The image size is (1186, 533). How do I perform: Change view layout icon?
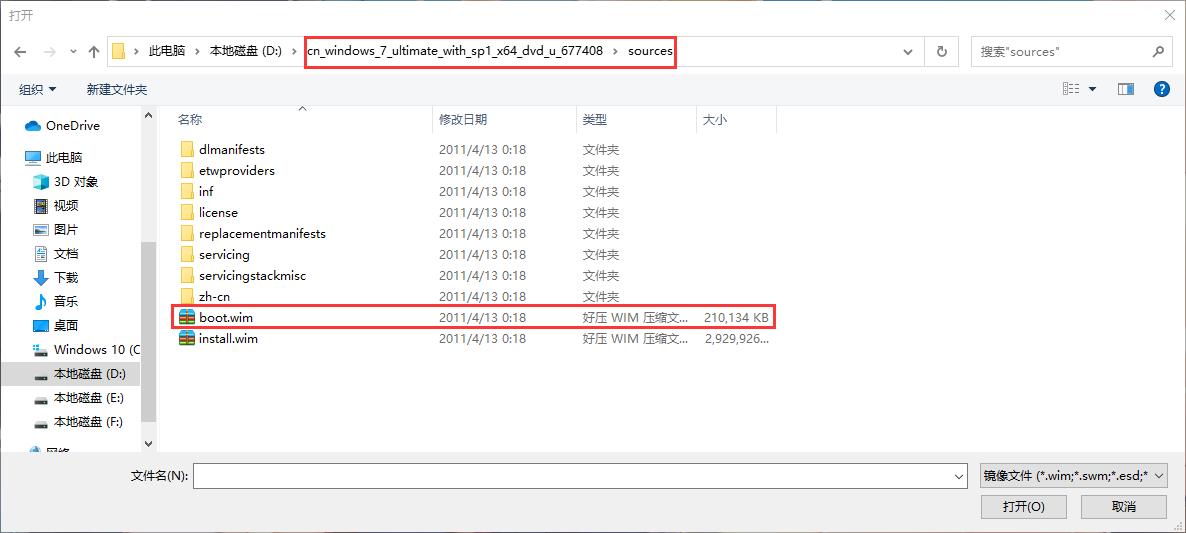(x=1071, y=89)
